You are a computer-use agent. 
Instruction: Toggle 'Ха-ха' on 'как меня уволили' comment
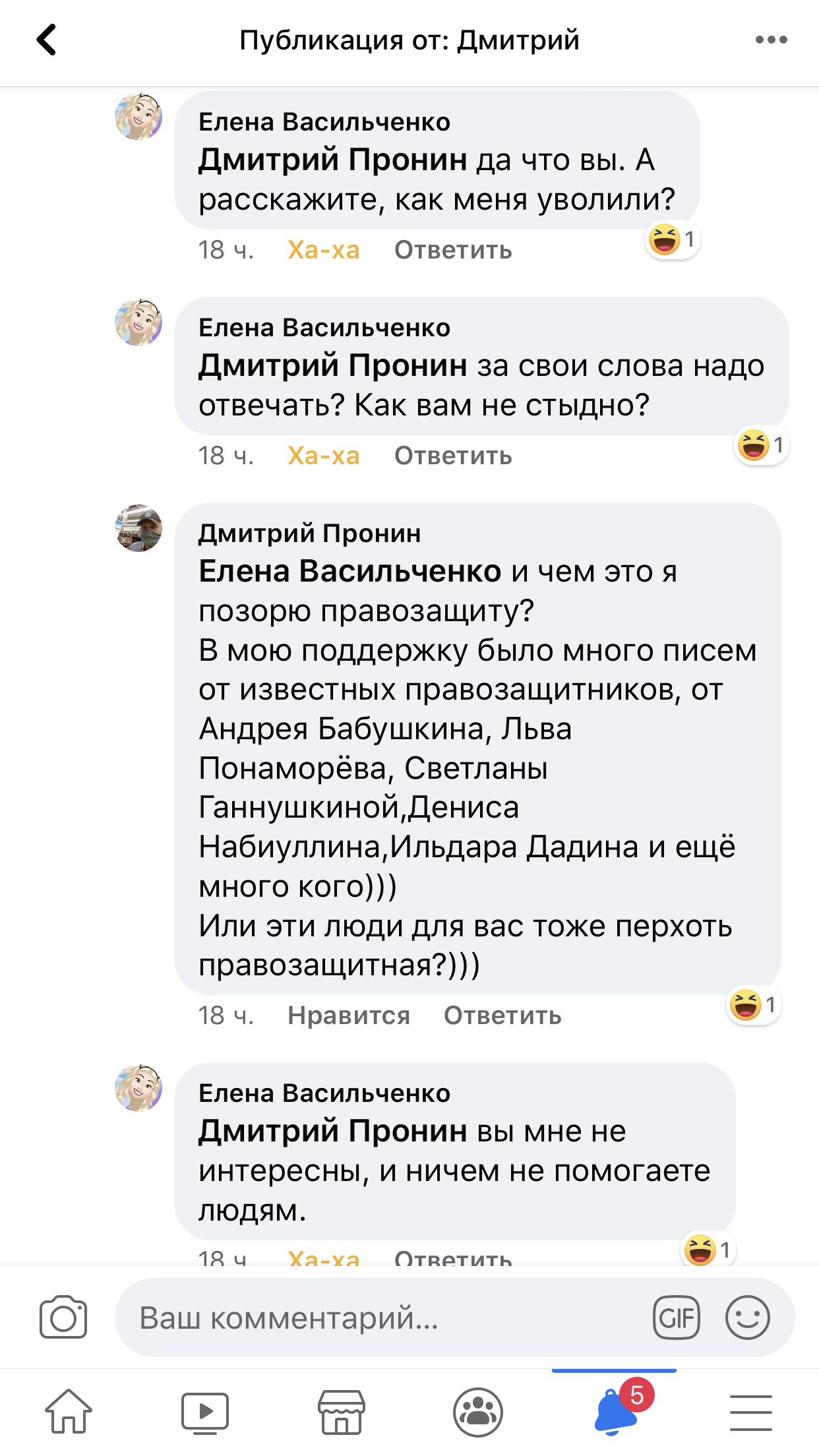[x=324, y=250]
